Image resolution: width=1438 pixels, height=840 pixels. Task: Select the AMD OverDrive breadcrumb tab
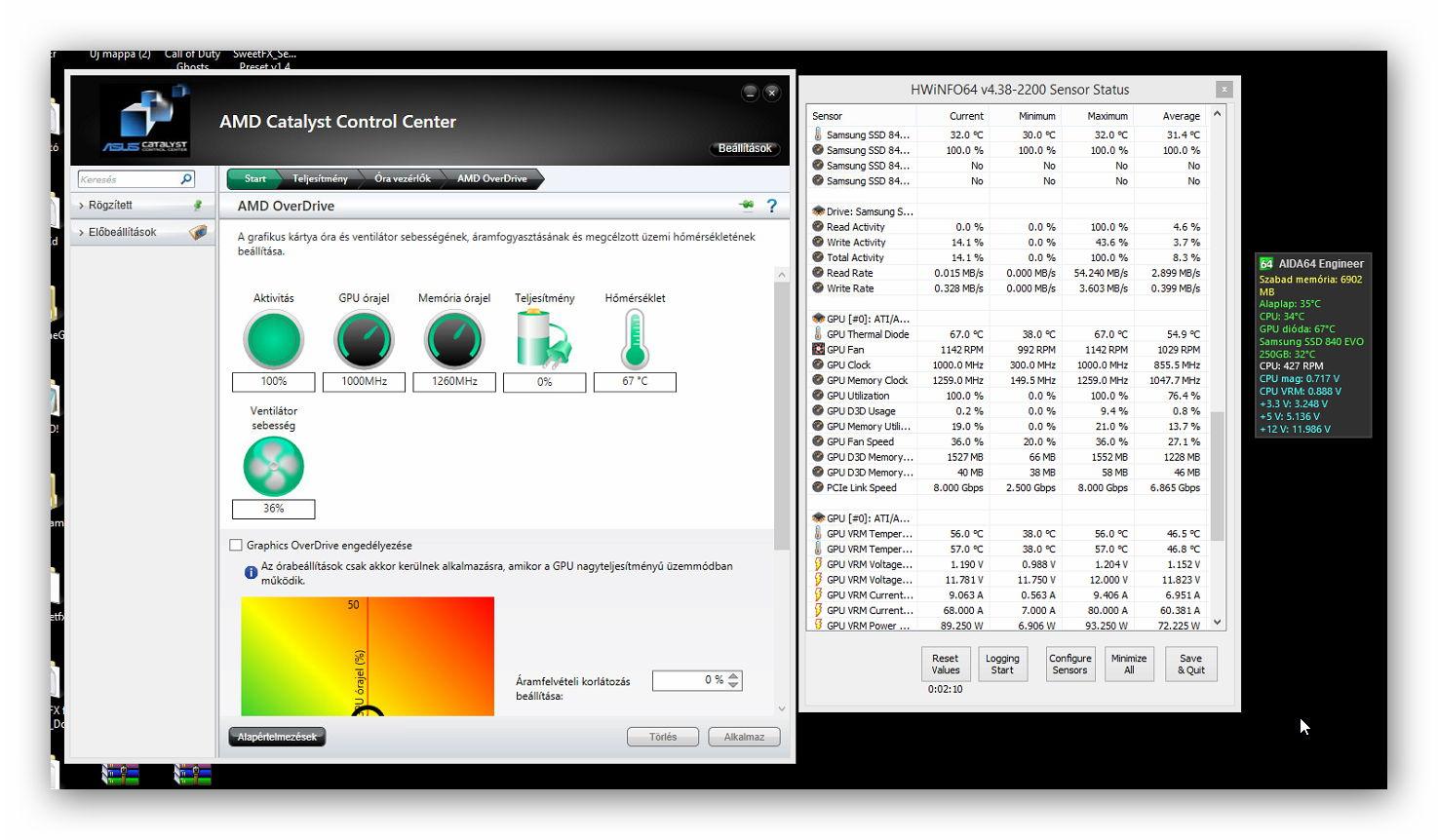[x=492, y=178]
